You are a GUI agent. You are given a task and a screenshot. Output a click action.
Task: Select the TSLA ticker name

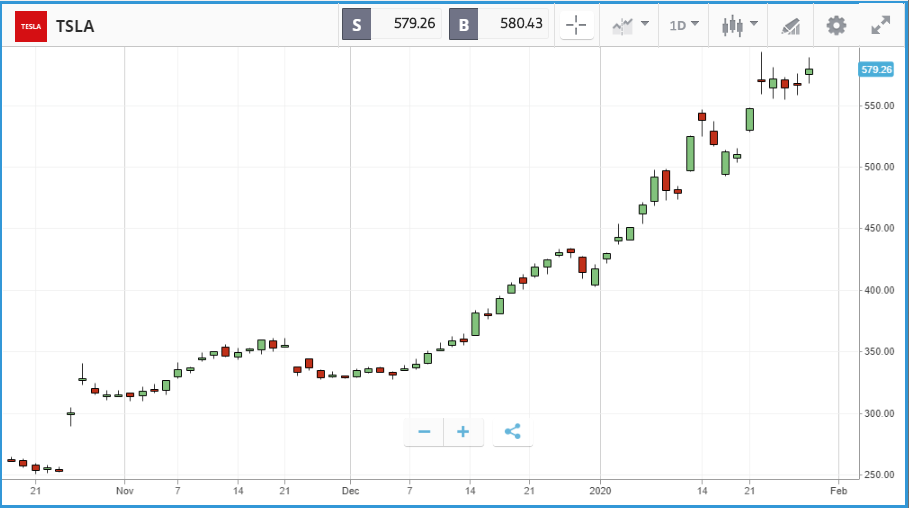pos(75,26)
